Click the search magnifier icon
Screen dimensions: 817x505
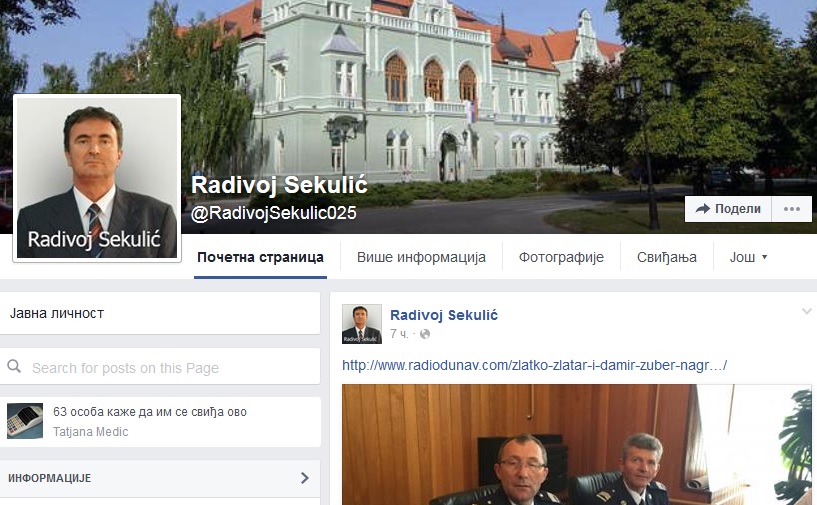click(x=14, y=366)
